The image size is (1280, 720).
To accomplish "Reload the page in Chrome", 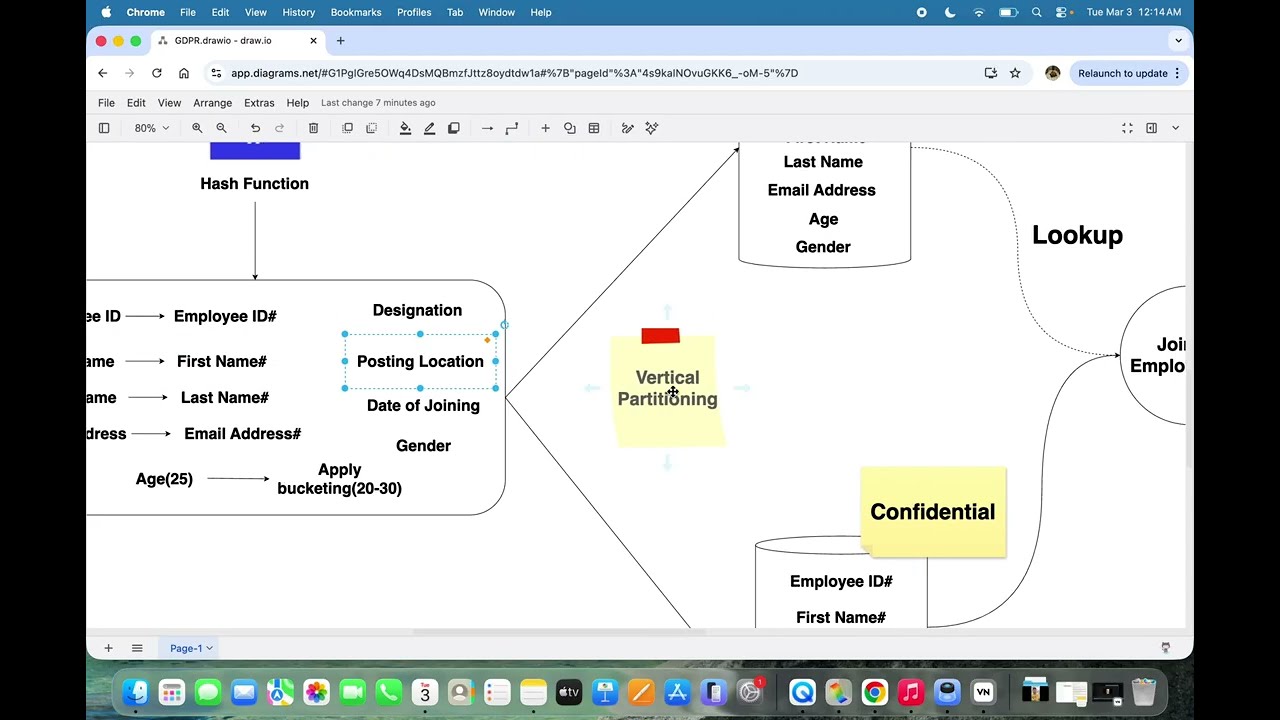I will (x=157, y=73).
